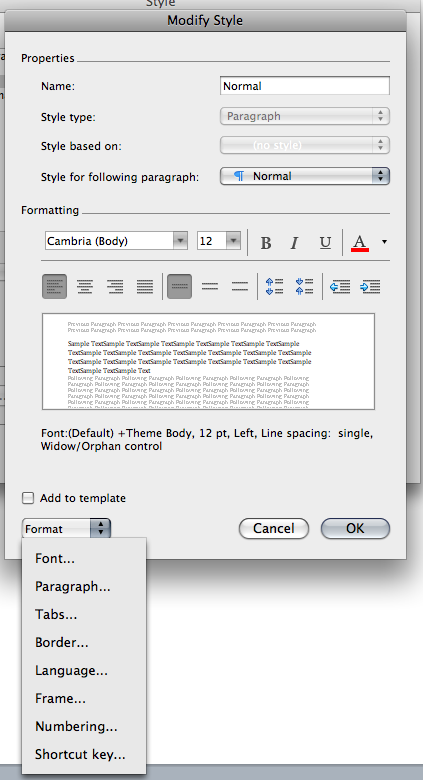Screen dimensions: 423x780
Task: Toggle Underline formatting button
Action: [x=325, y=242]
